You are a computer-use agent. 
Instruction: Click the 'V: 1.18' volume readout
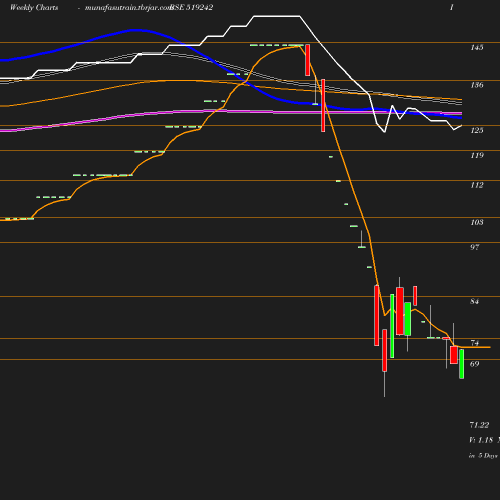pos(481,440)
